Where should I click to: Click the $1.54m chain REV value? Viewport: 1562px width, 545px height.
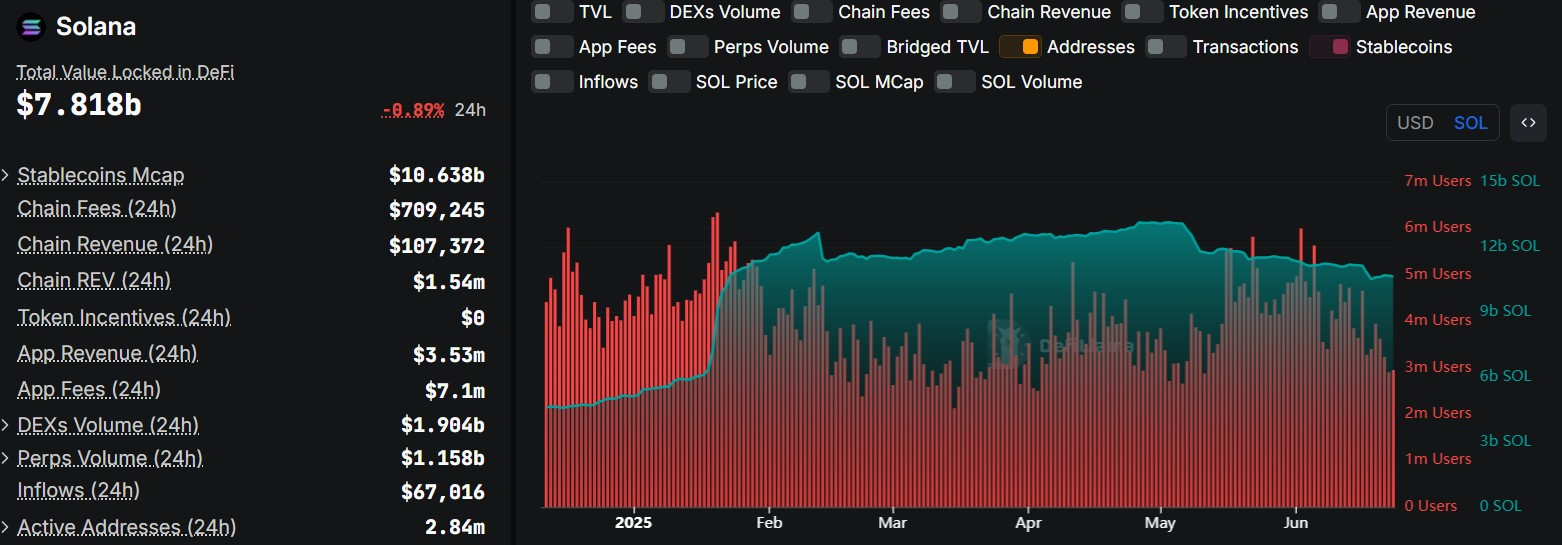pyautogui.click(x=449, y=282)
